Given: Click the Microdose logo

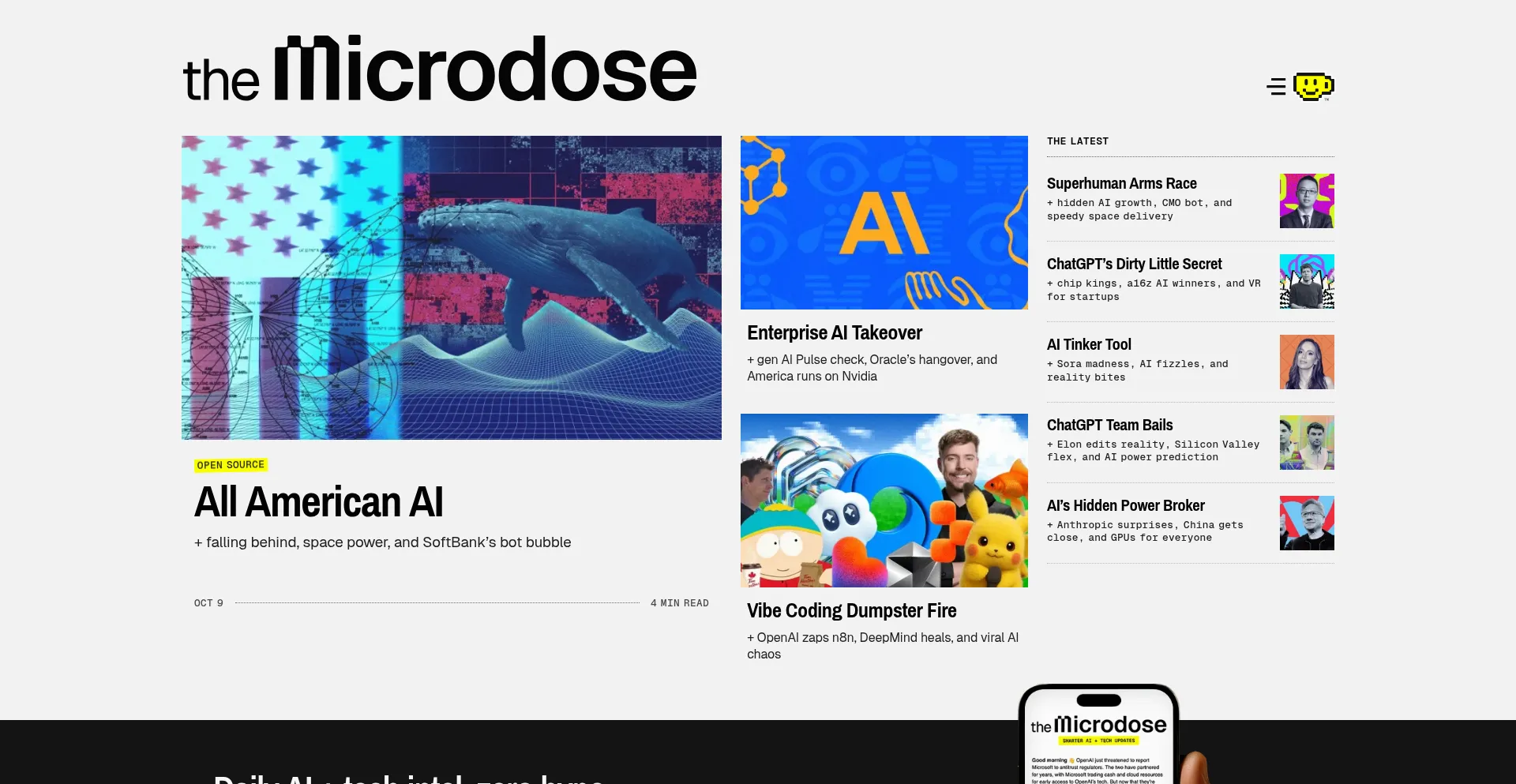Looking at the screenshot, I should tap(440, 69).
